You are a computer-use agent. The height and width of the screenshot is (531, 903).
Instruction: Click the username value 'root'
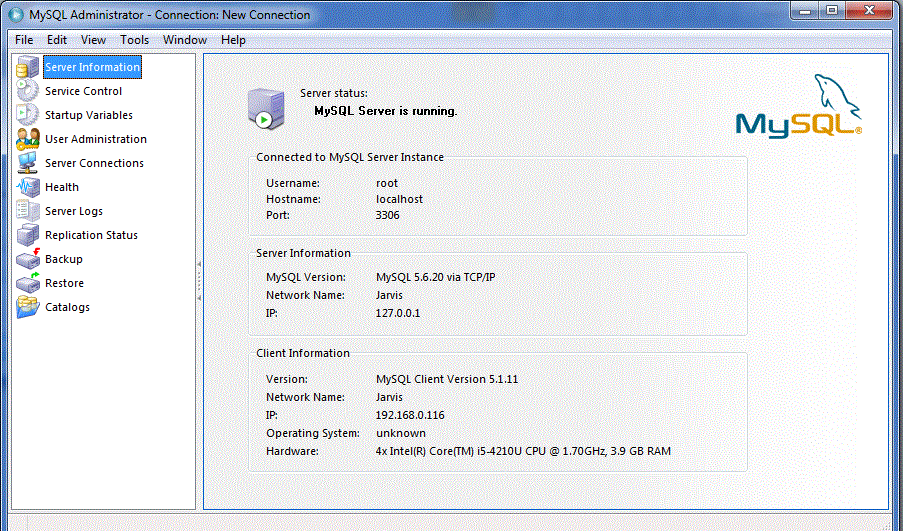[x=386, y=183]
